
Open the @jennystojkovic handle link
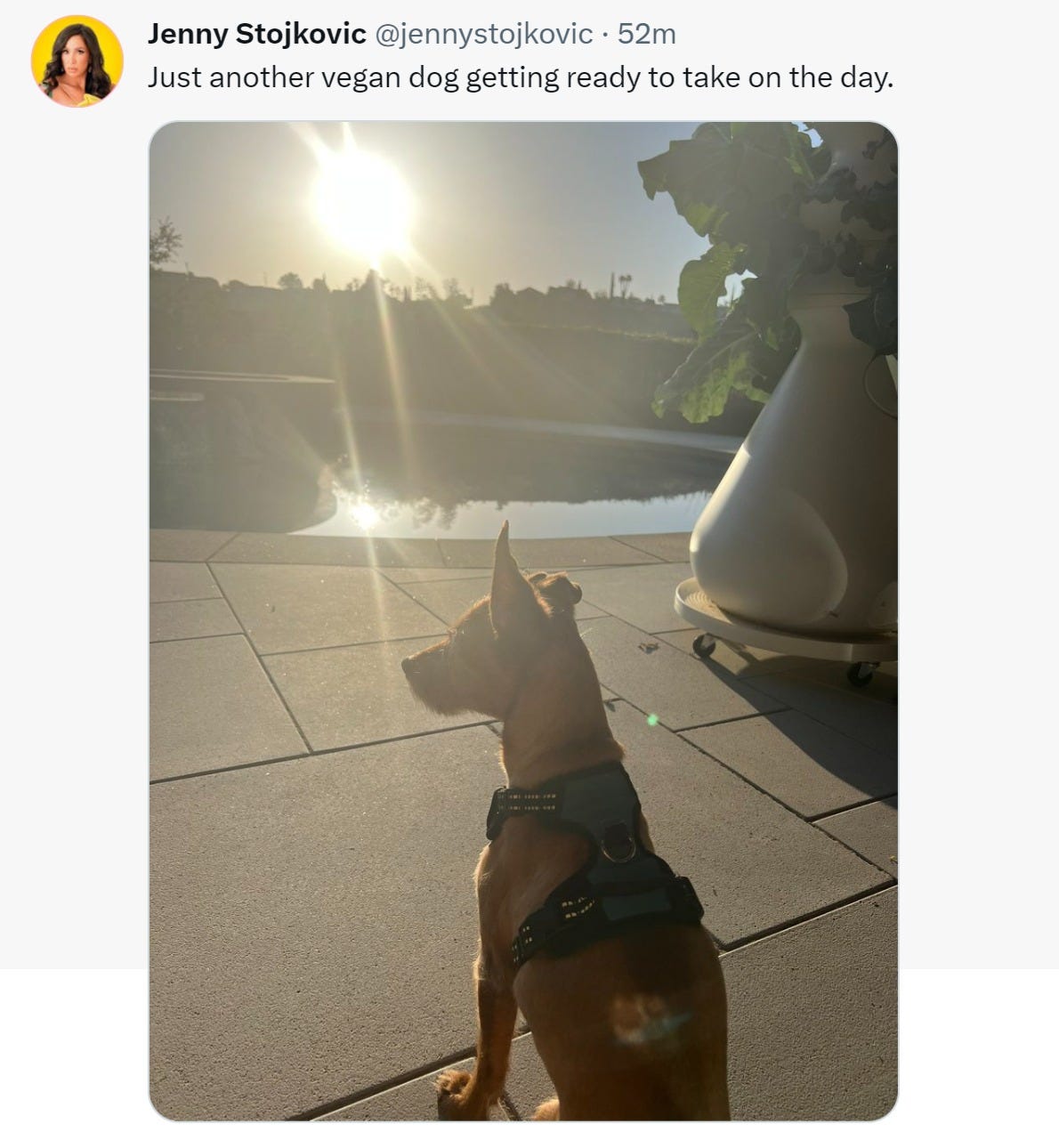(485, 34)
